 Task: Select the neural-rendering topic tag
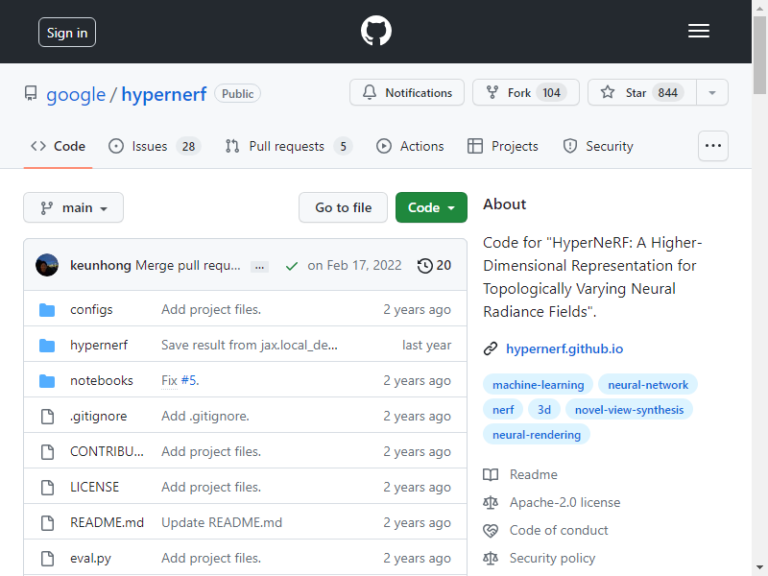pos(536,434)
